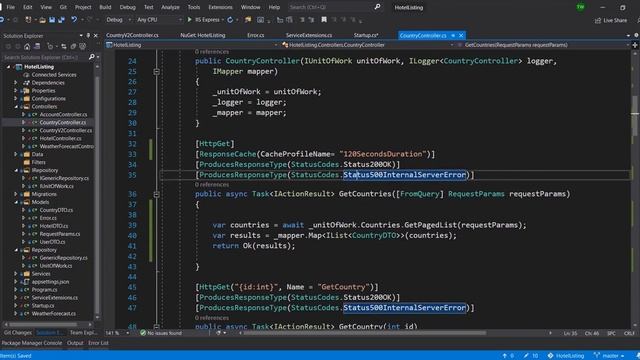Switch to the ServiceExtensions.cs tab

click(309, 36)
